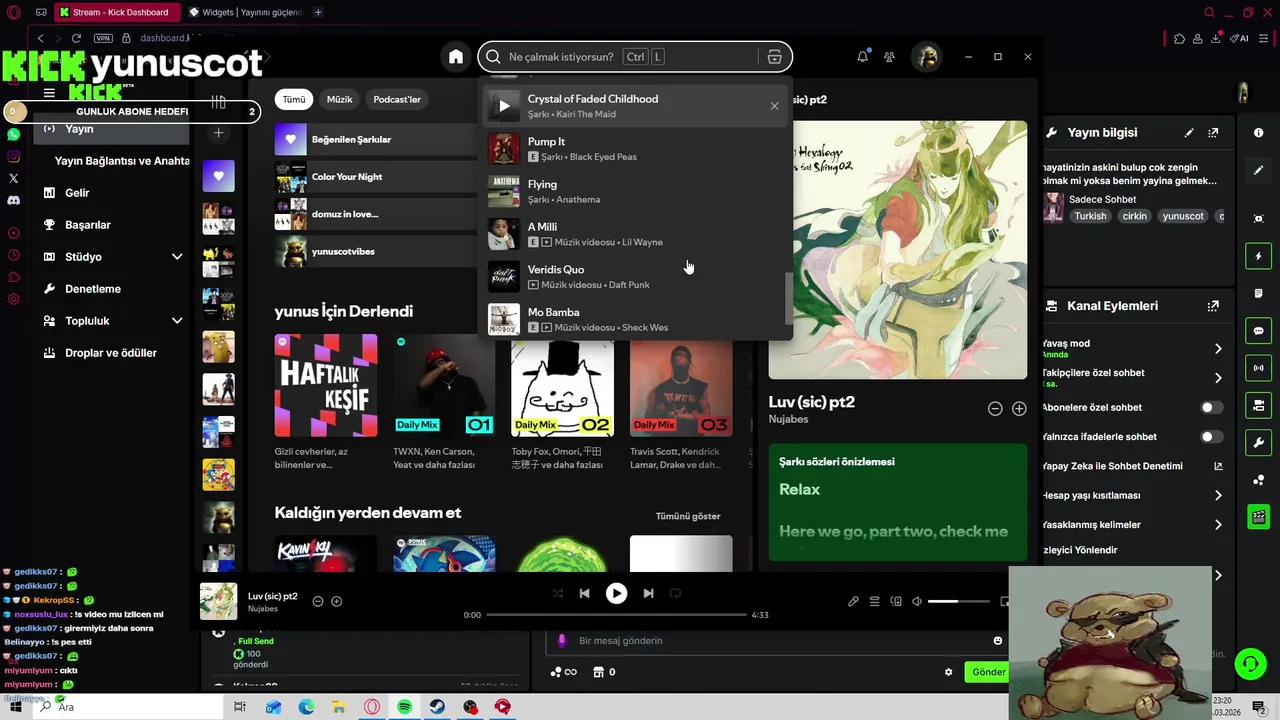Go to Spotify Home via house icon
Screen dimensions: 1280x720
(456, 57)
